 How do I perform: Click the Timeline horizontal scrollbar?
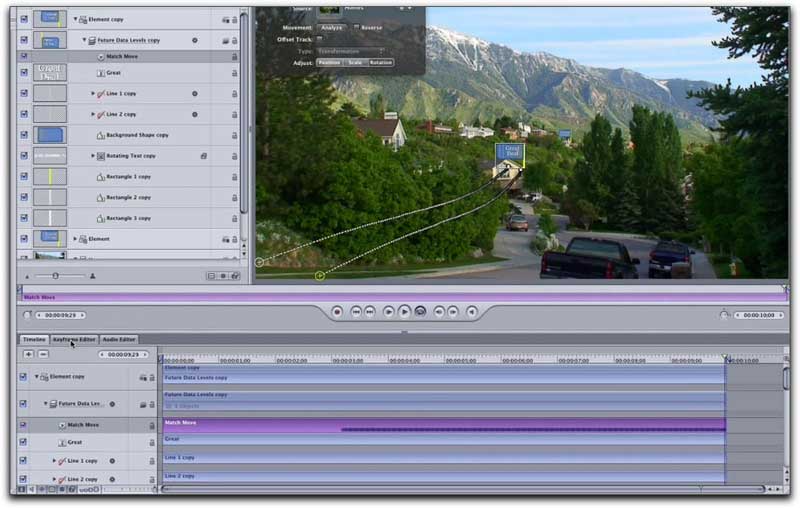[463, 490]
